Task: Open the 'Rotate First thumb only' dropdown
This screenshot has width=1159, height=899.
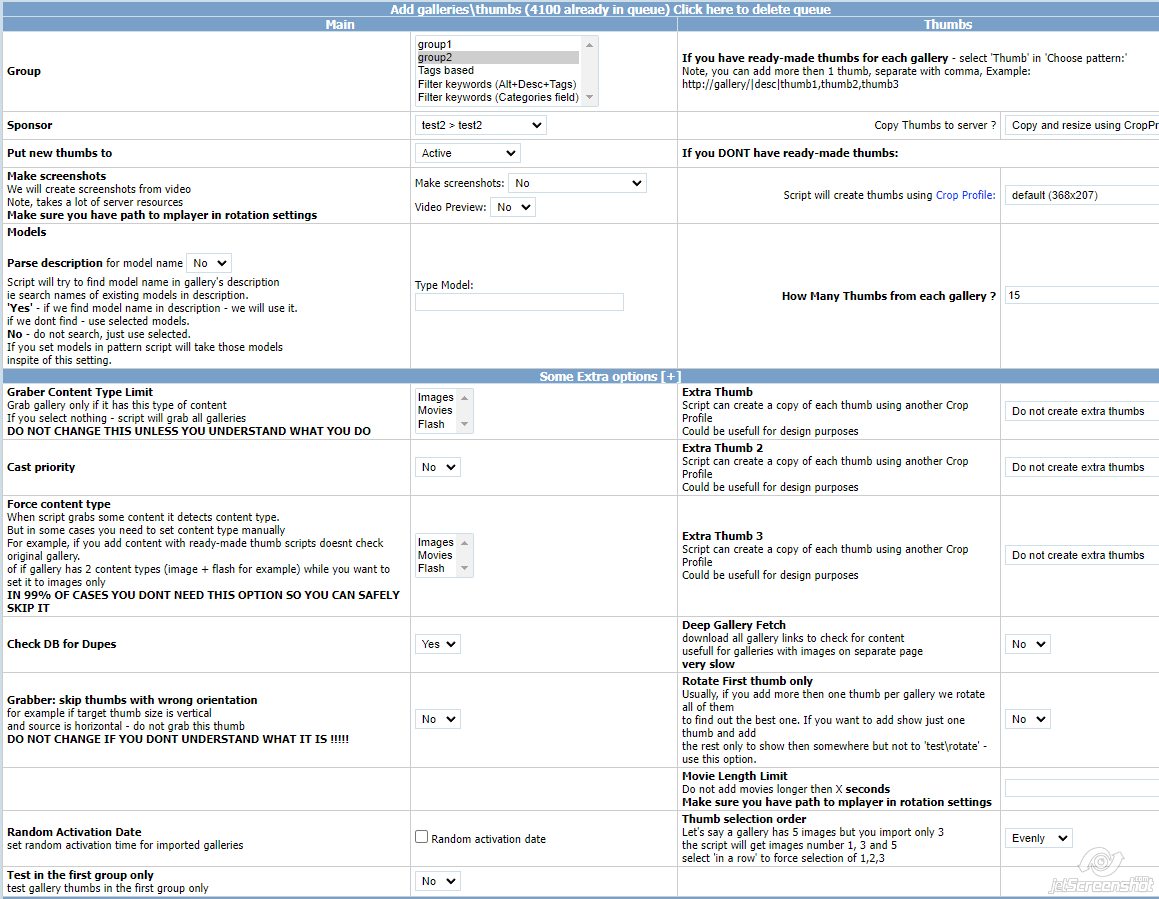Action: (1027, 719)
